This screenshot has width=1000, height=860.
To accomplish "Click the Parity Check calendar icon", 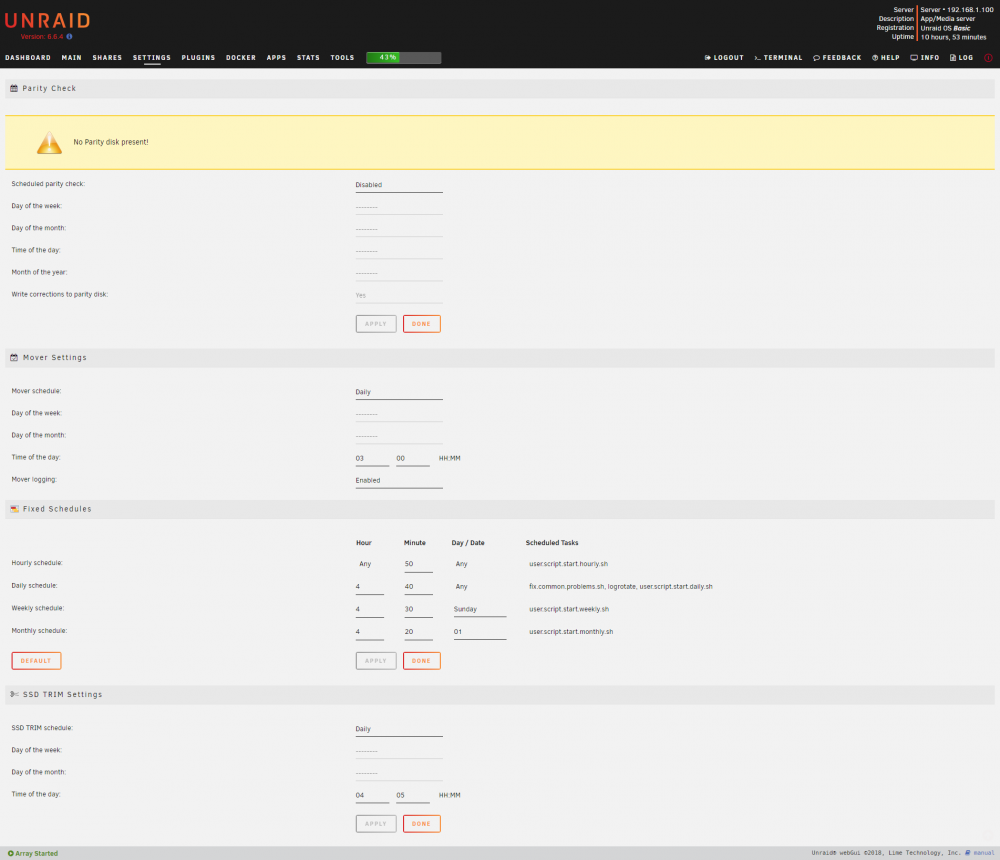I will pyautogui.click(x=14, y=89).
